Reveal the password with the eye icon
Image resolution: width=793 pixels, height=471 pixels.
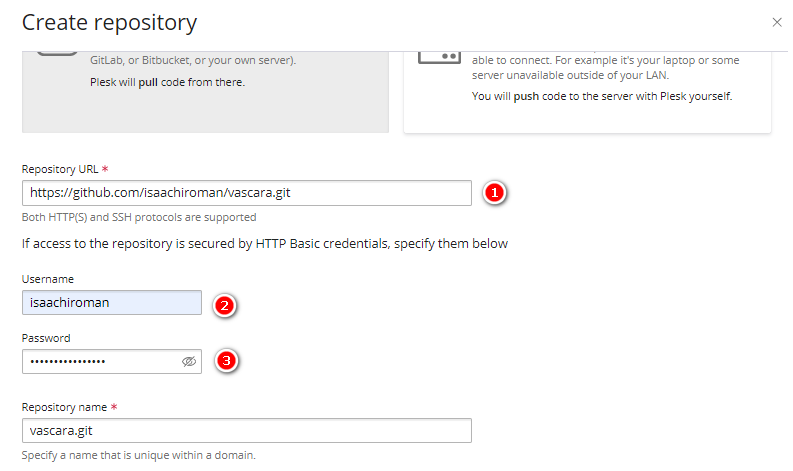(x=189, y=362)
